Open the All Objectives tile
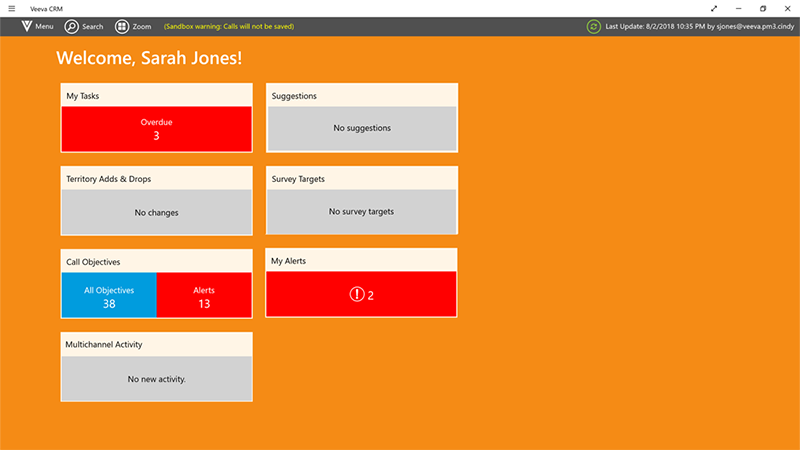Viewport: 800px width, 450px height. 109,296
